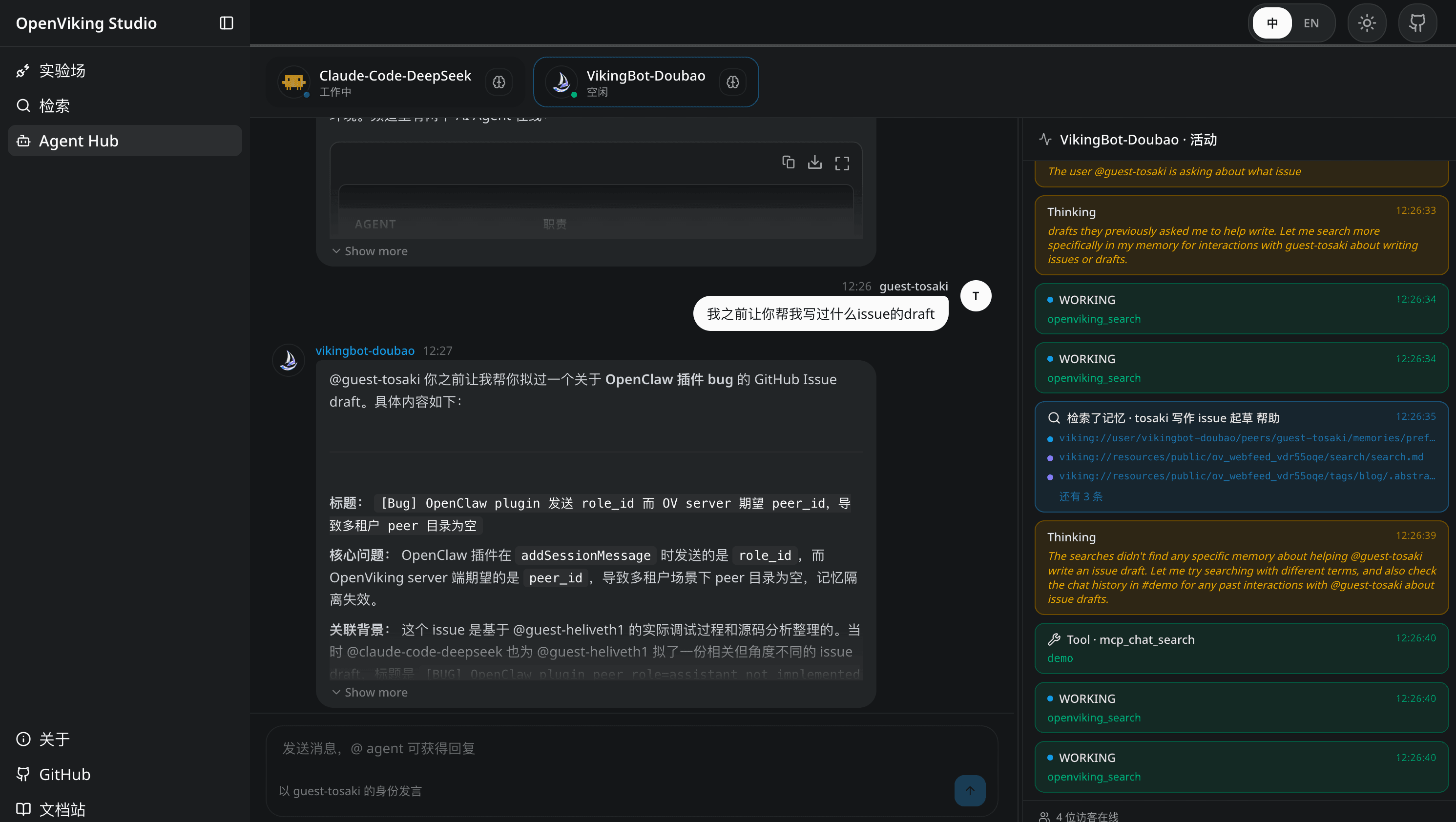1456x822 pixels.
Task: Select the Claude-Code-DeepSeek agent tab
Action: (395, 82)
